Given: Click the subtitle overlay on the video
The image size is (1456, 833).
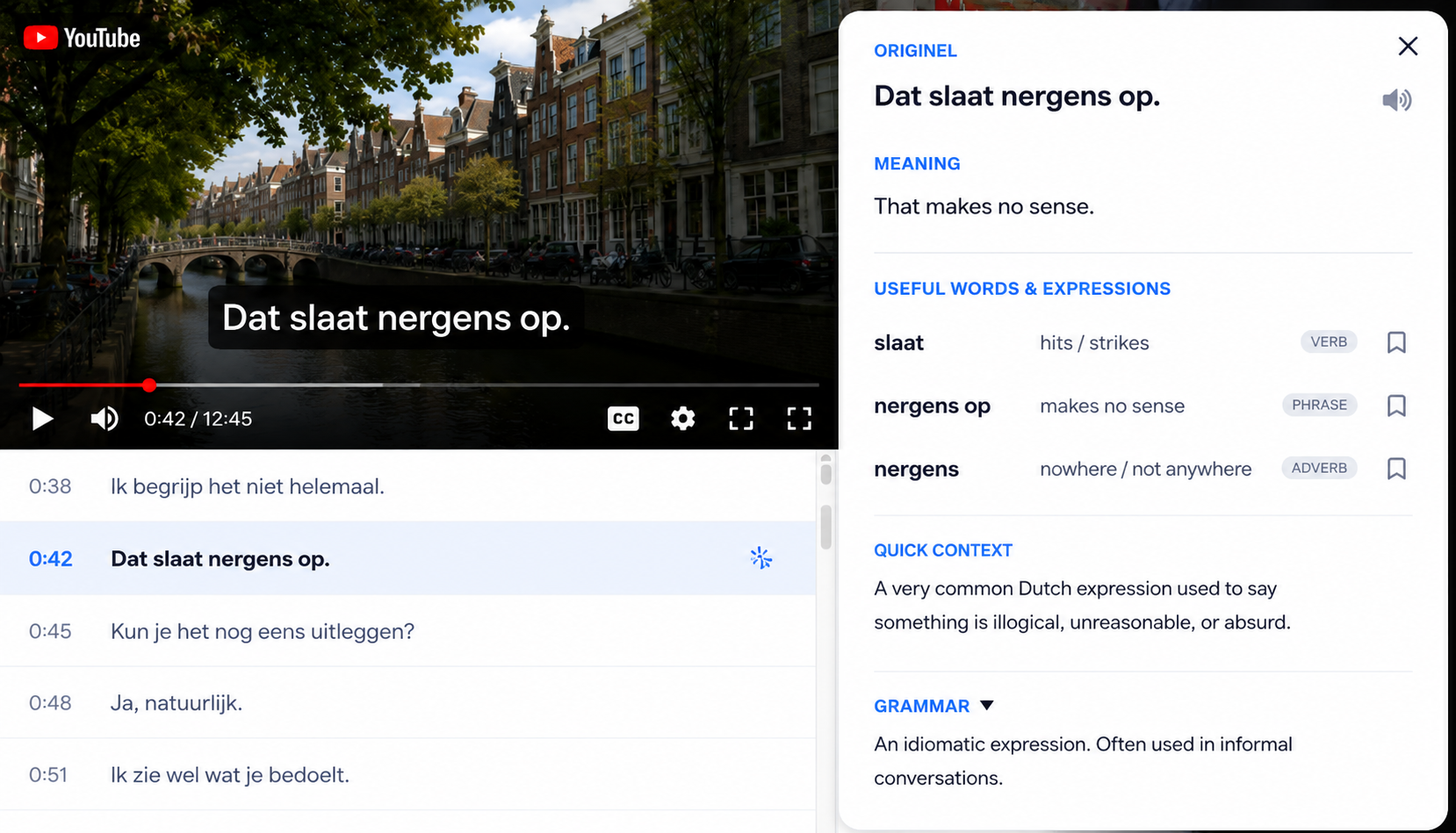Looking at the screenshot, I should coord(396,318).
